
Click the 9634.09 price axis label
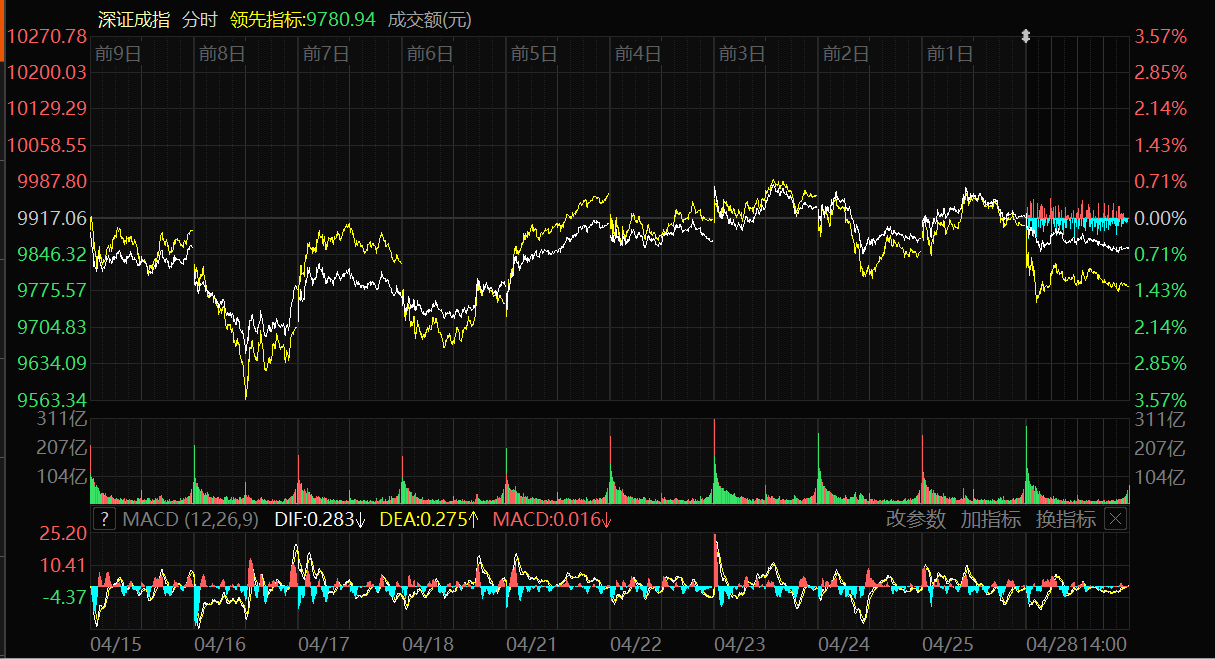[50, 363]
